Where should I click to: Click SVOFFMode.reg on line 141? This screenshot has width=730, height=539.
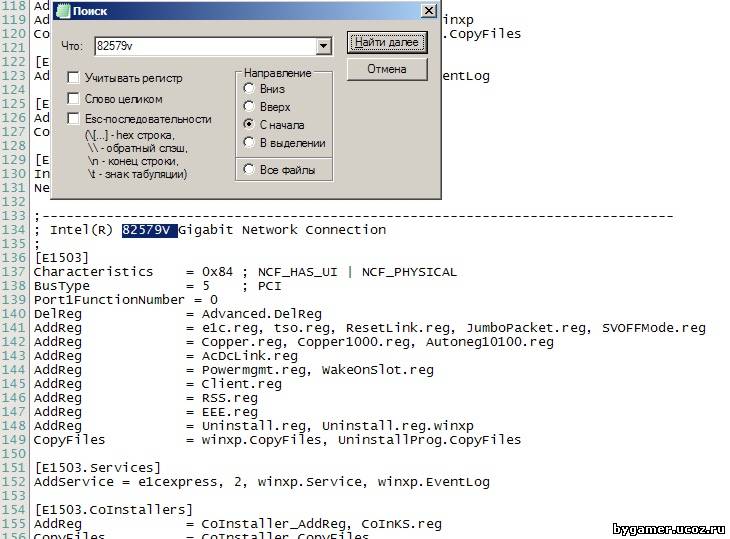coord(654,328)
